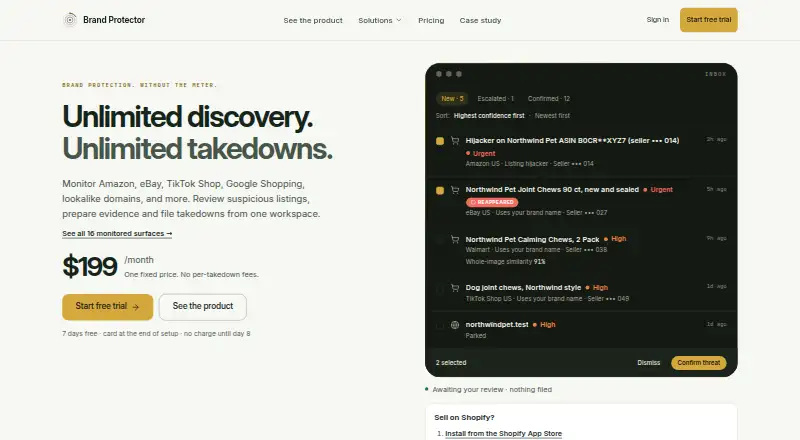The height and width of the screenshot is (440, 800).
Task: Uncheck the Northwind Pet Joint Chews checkbox
Action: (x=440, y=190)
